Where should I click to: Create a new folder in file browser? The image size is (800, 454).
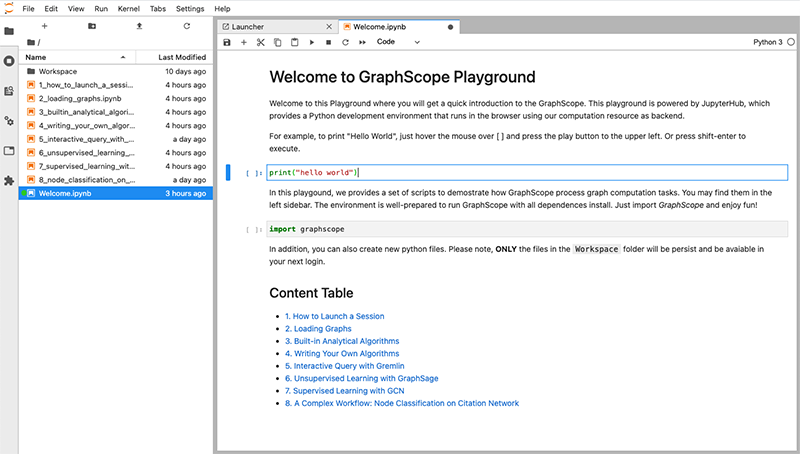[x=92, y=25]
